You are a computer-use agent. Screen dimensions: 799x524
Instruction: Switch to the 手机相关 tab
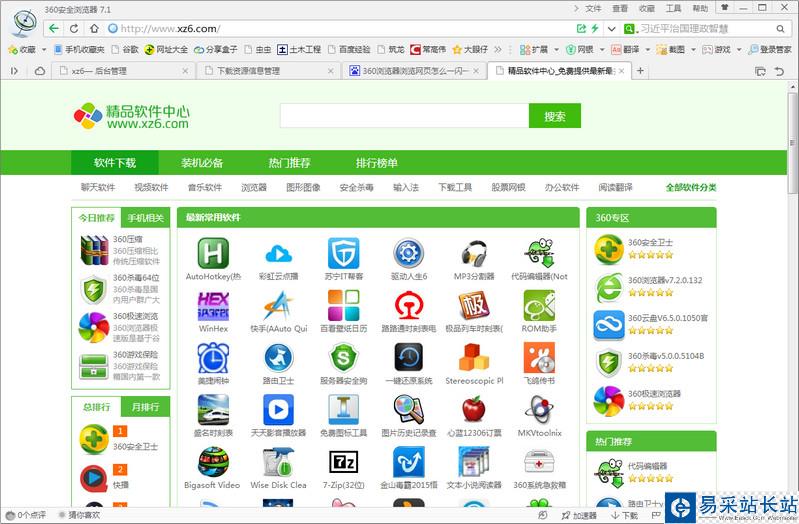click(x=145, y=218)
